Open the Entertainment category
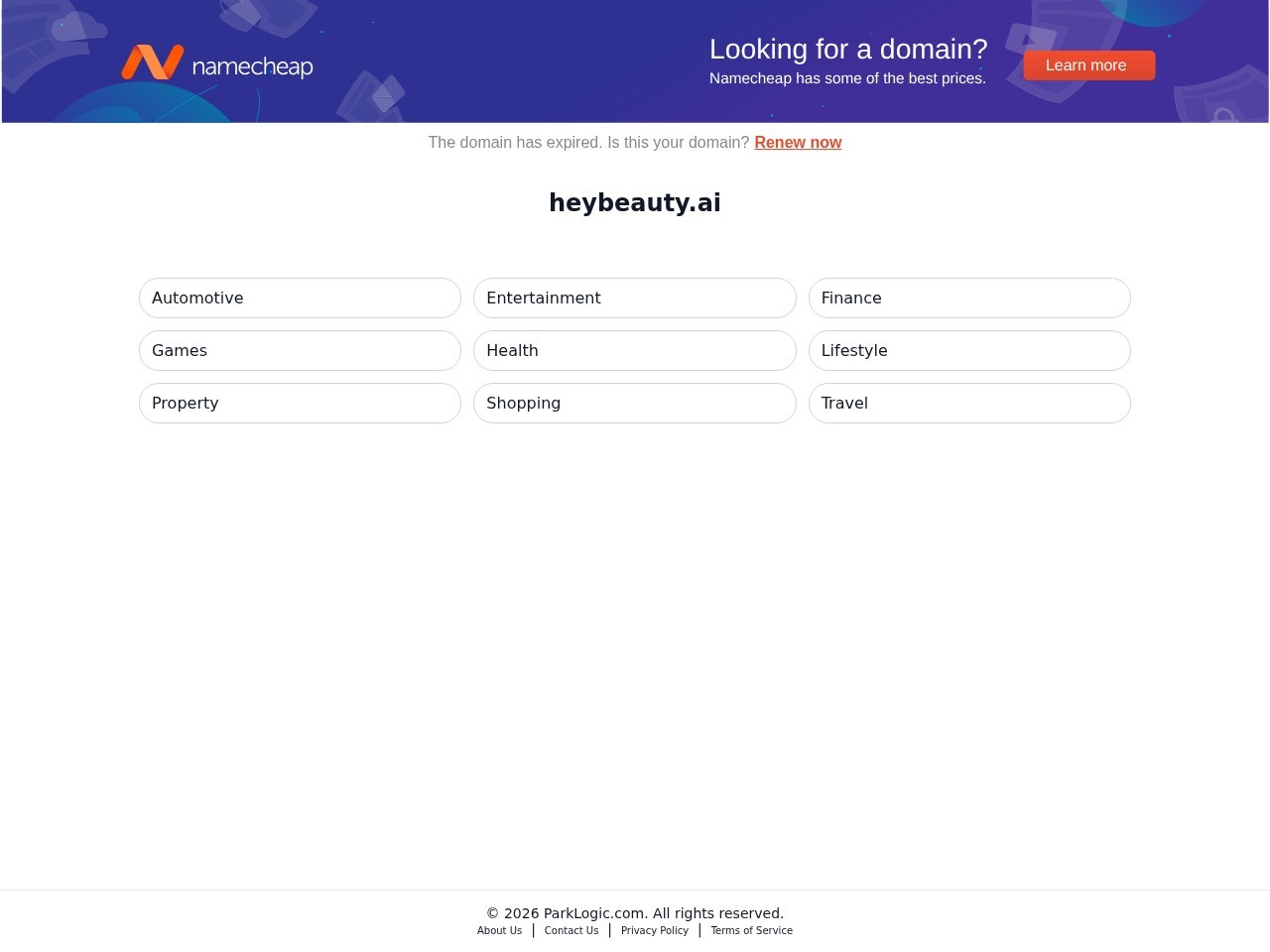This screenshot has height=952, width=1270. point(634,297)
